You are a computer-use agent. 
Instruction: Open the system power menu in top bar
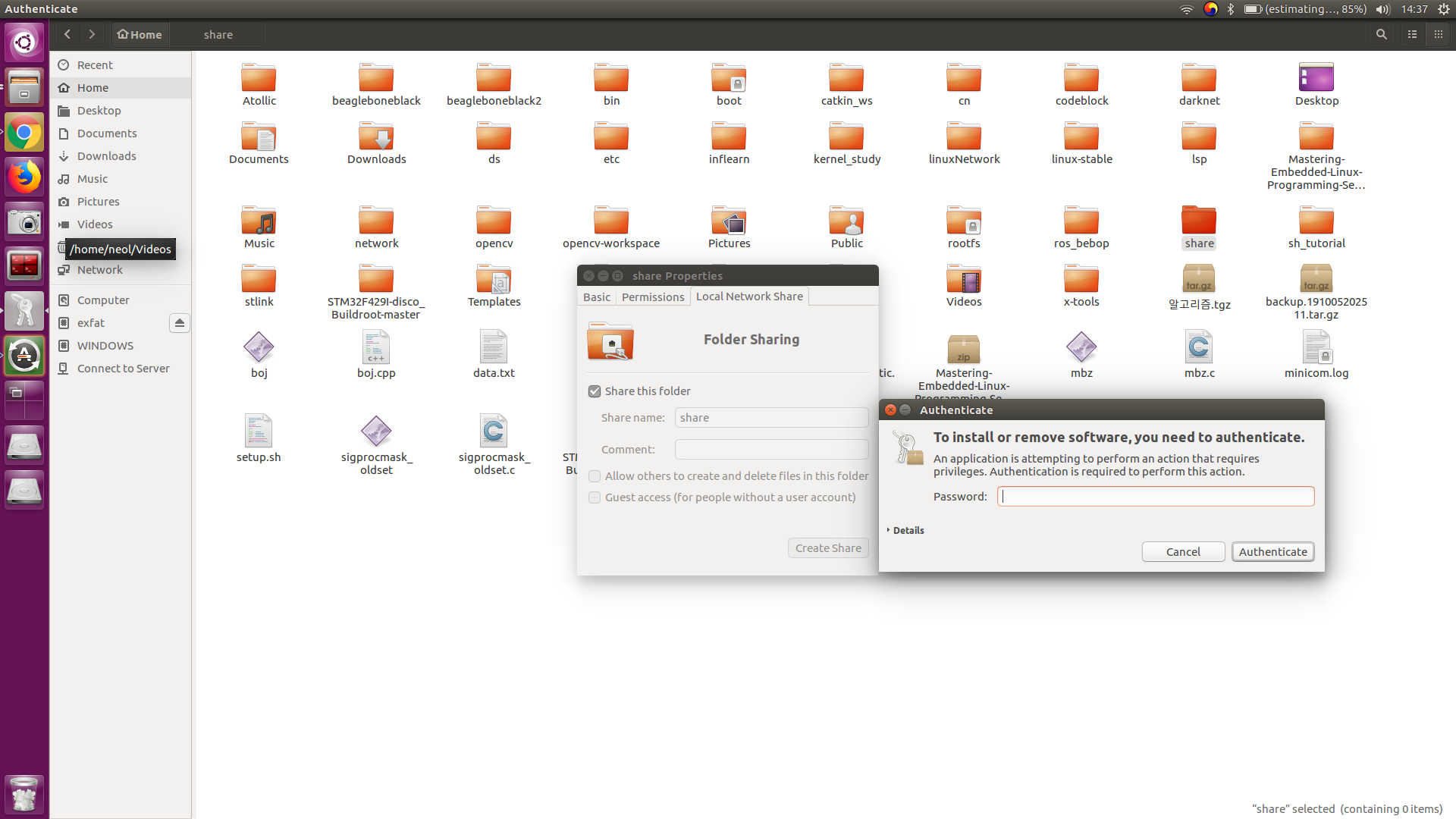1444,9
